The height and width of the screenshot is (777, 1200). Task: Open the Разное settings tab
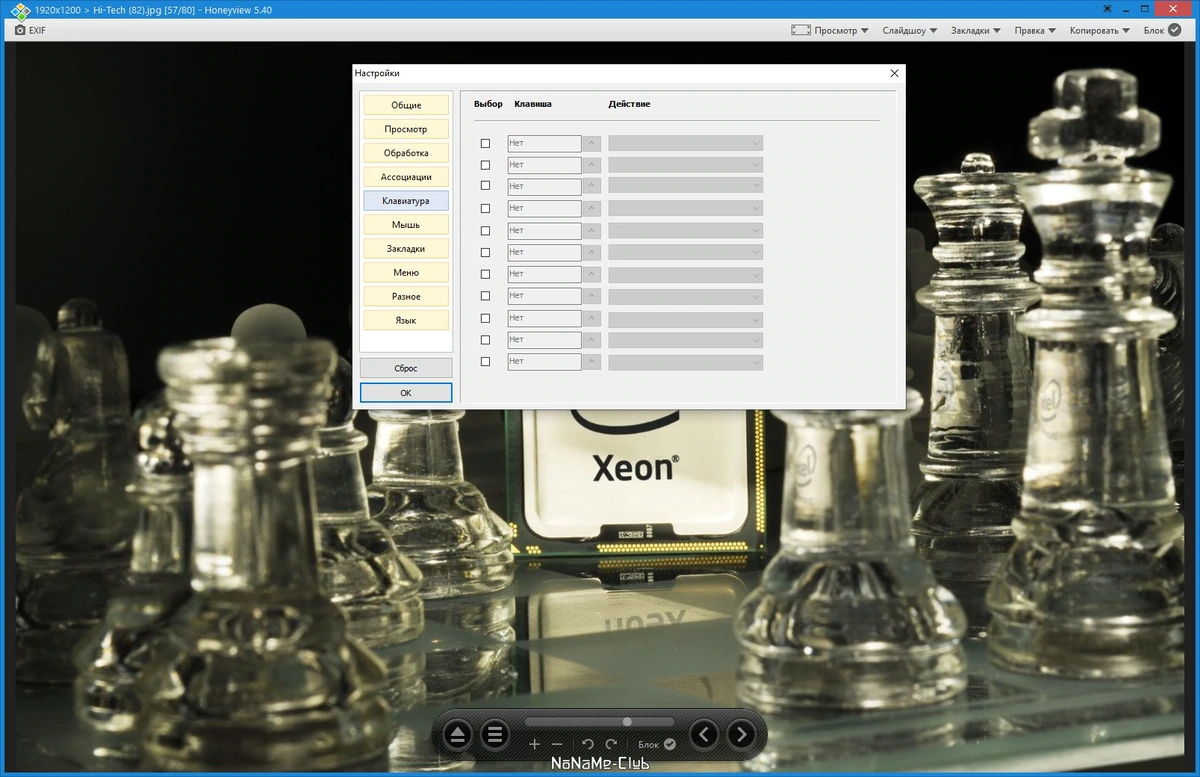(406, 296)
